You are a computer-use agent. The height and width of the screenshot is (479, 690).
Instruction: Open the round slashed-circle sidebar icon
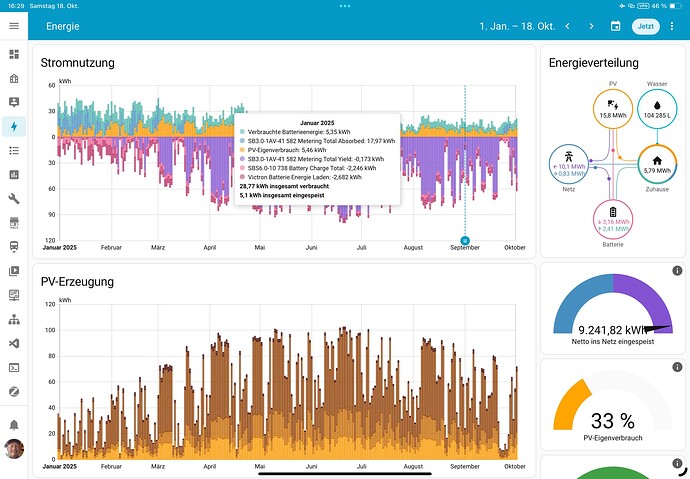click(x=14, y=391)
